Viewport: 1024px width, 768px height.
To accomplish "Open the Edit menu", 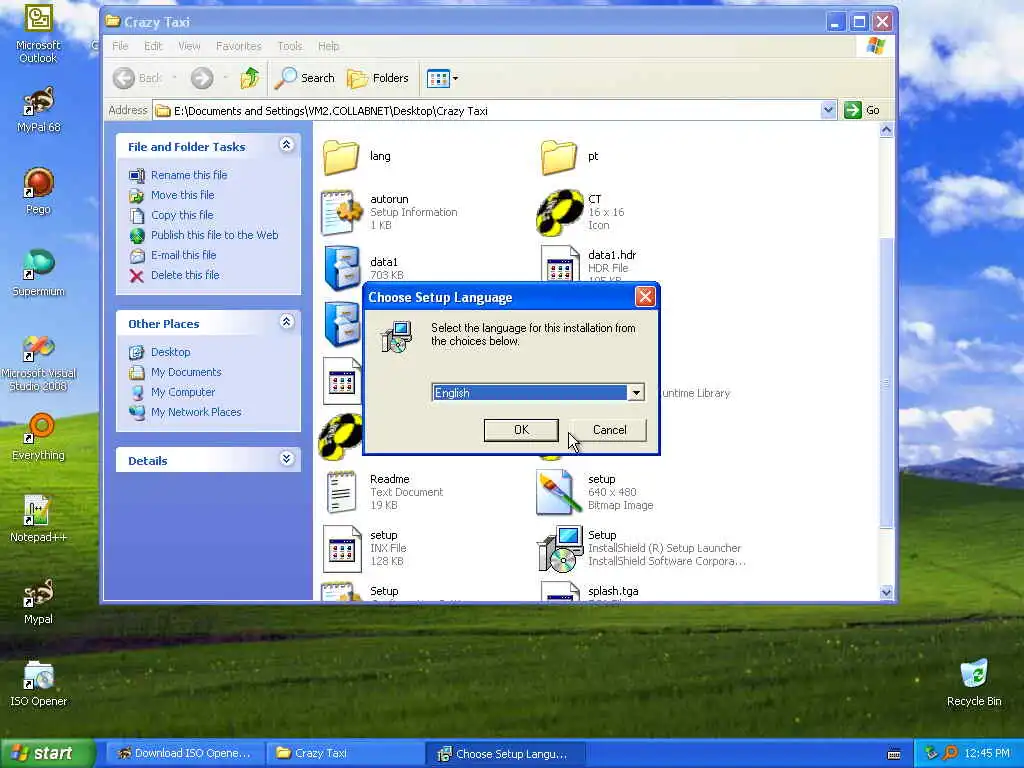I will [x=153, y=46].
